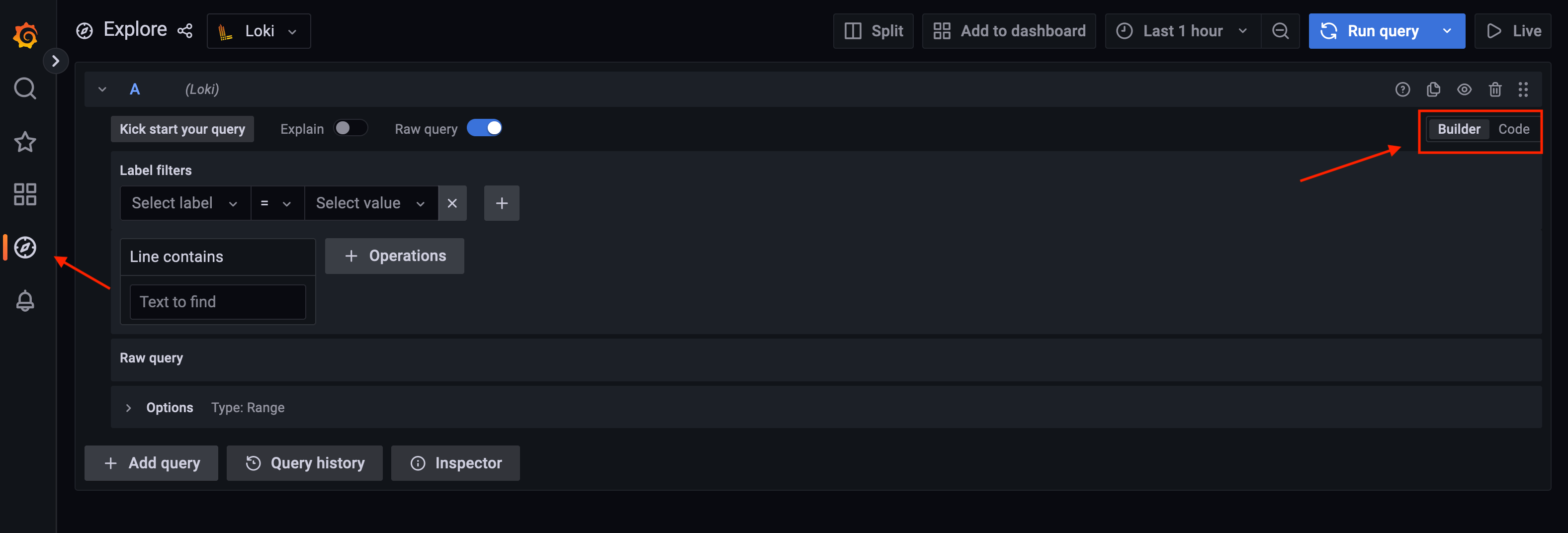Copy query A using duplicate icon
The height and width of the screenshot is (533, 1568).
click(1433, 89)
